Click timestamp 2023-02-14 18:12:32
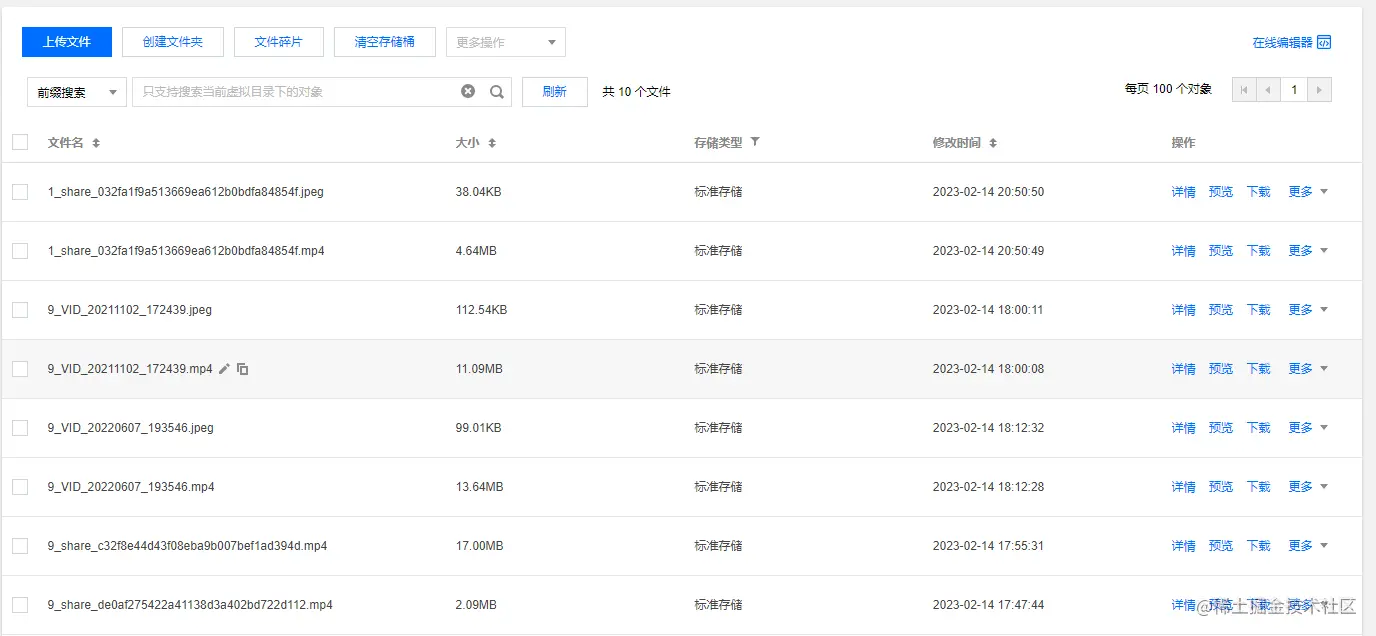 [x=988, y=428]
